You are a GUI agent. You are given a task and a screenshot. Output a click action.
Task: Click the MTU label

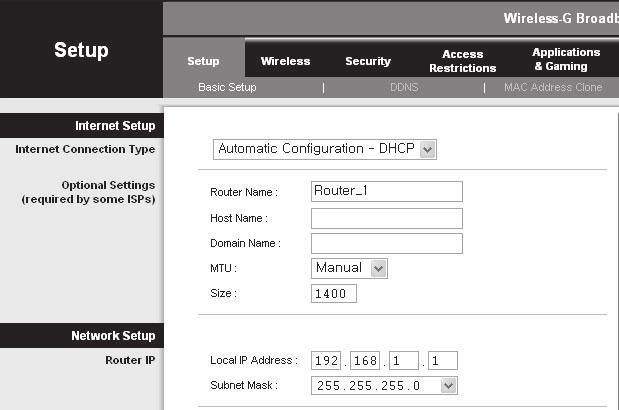click(x=223, y=268)
